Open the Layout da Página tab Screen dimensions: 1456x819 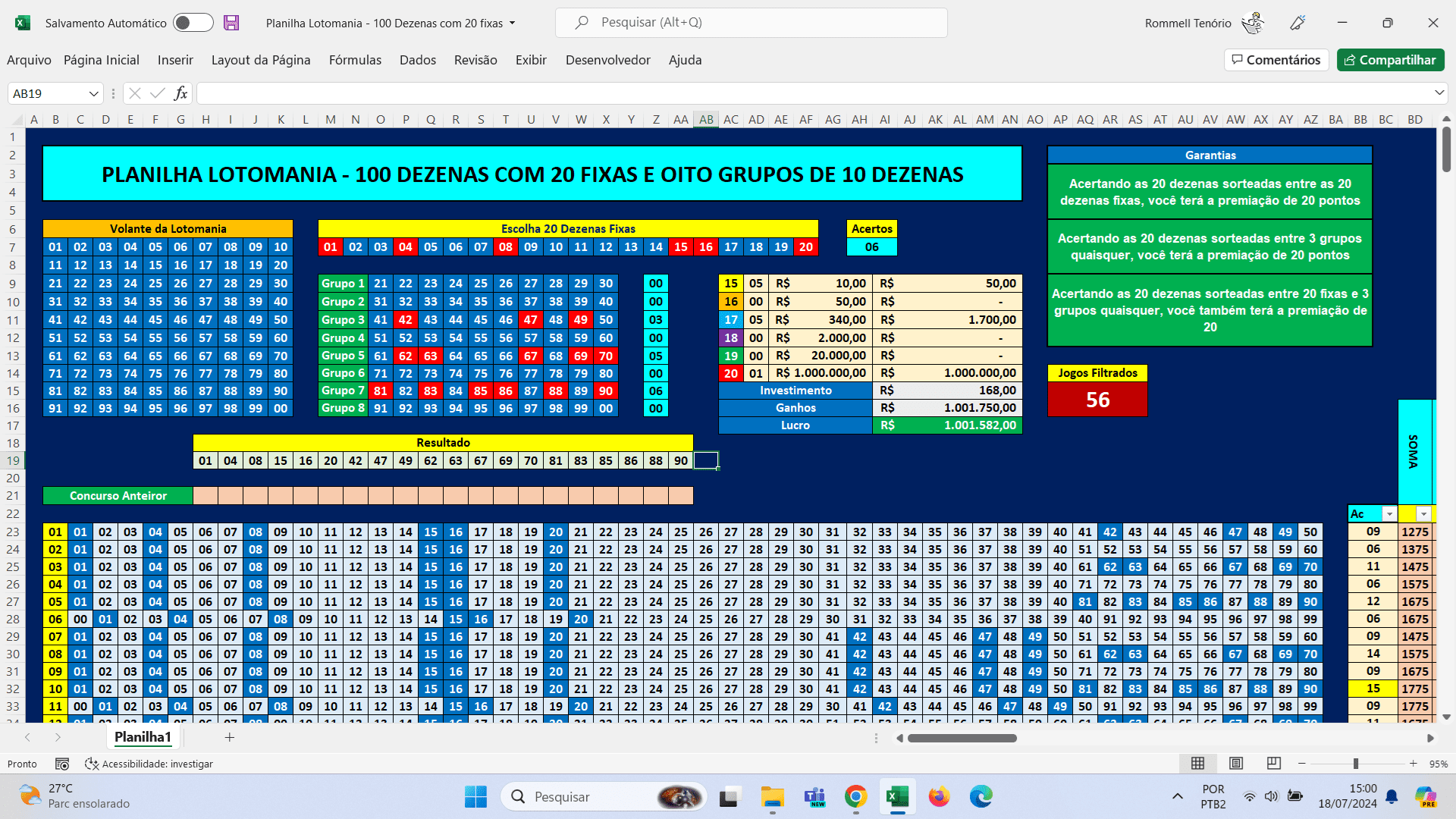261,60
